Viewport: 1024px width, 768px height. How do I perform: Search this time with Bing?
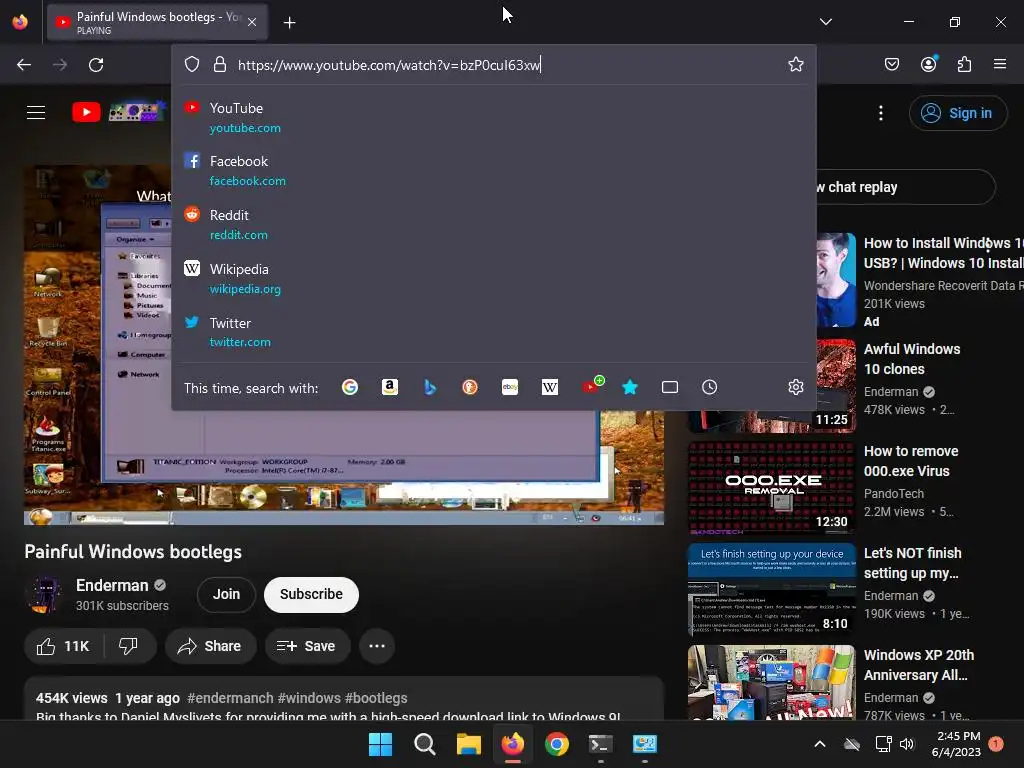(430, 387)
